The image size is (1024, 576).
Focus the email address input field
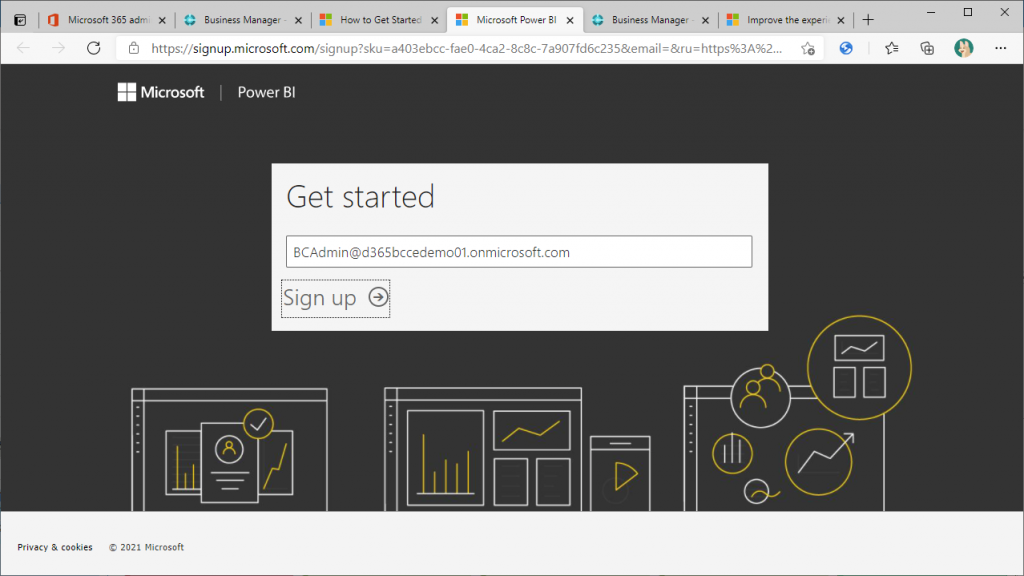tap(519, 252)
